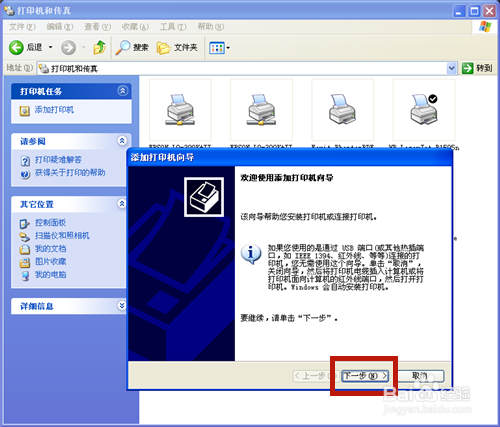
Task: Open Forward button history dropdown arrow
Action: tap(84, 47)
